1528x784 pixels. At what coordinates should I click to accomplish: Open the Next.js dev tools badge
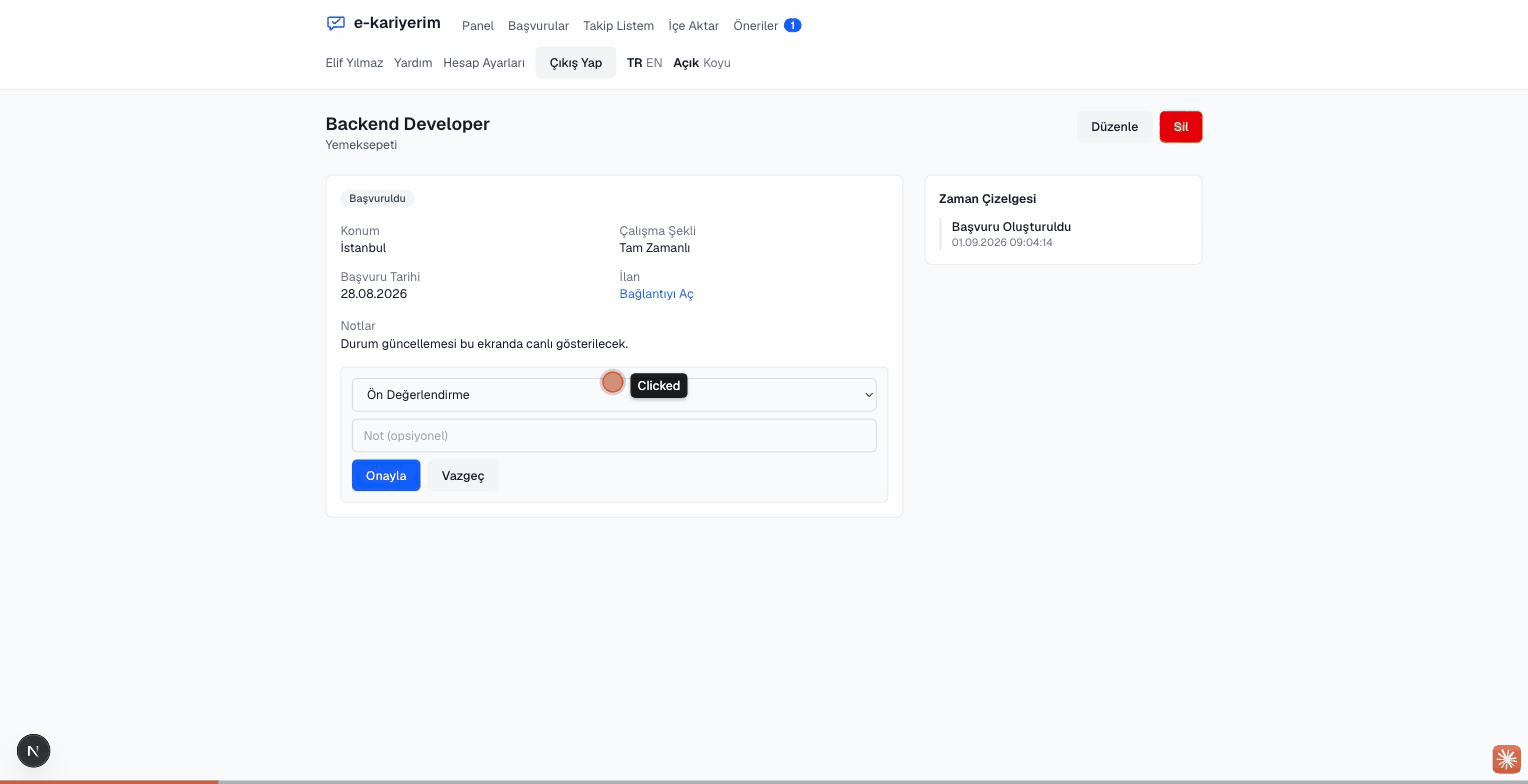coord(33,751)
